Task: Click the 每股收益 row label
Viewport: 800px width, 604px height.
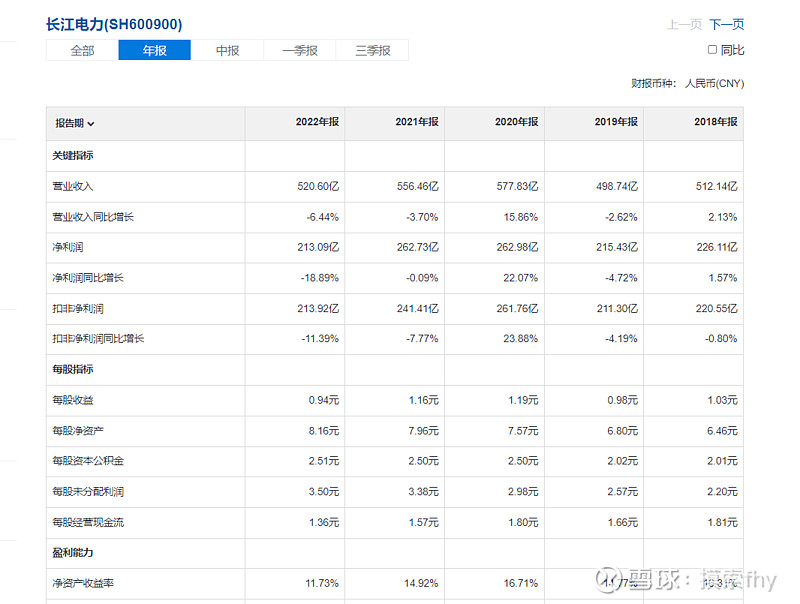Action: tap(73, 401)
